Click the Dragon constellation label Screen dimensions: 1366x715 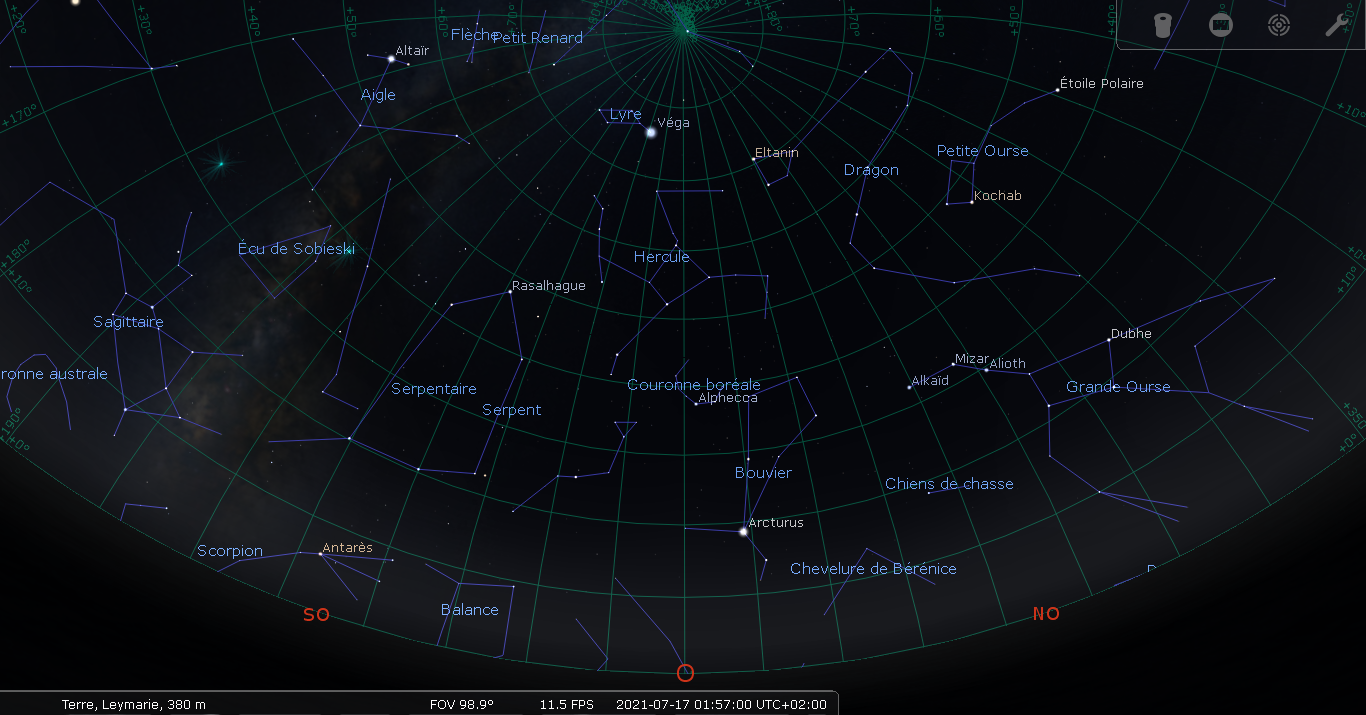click(x=871, y=170)
